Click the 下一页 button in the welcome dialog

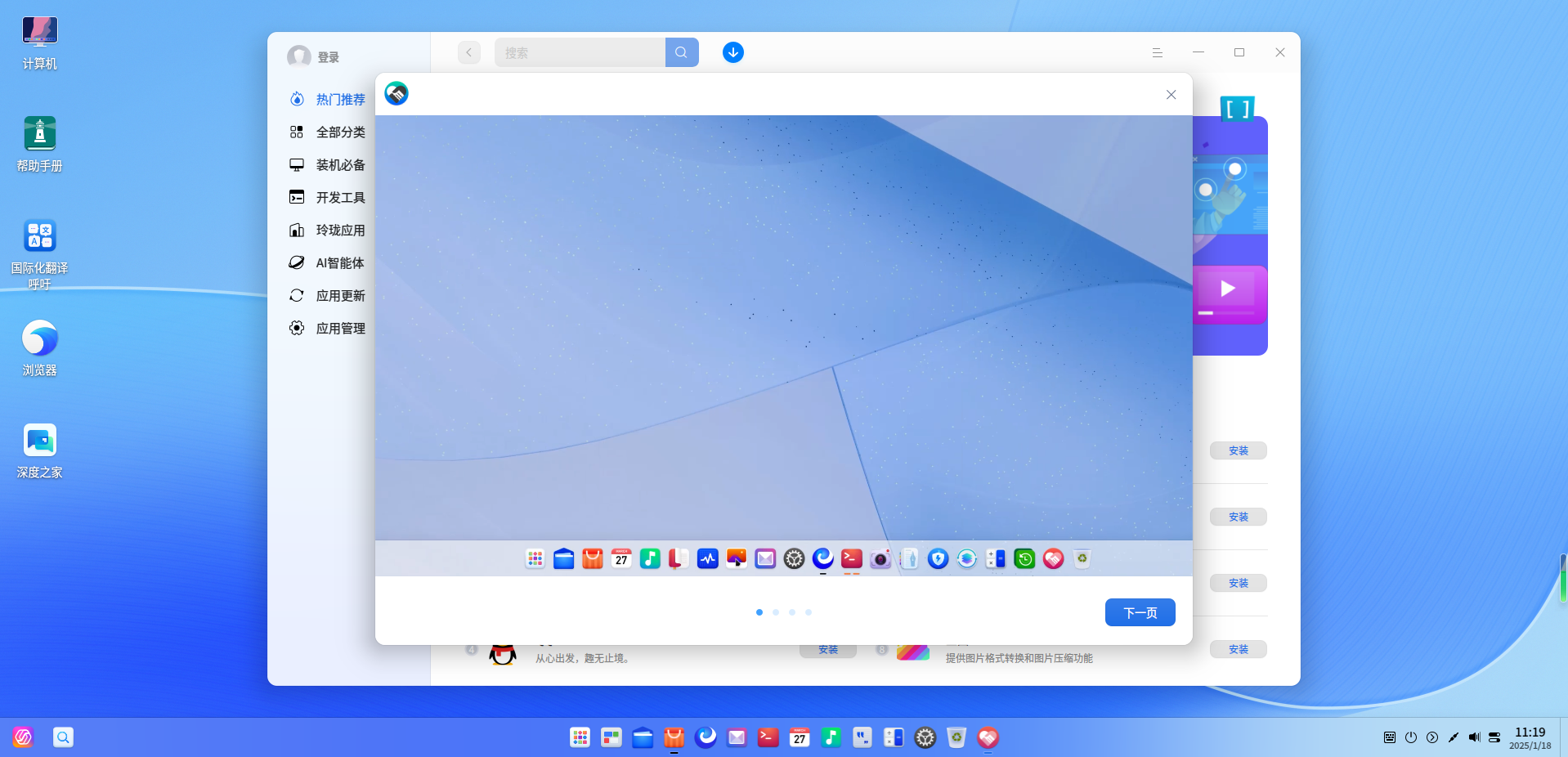[1140, 612]
